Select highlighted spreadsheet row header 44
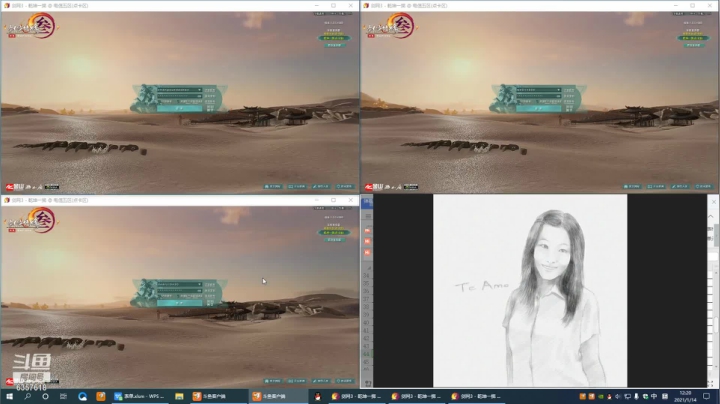Viewport: 720px width, 404px height. (x=366, y=354)
